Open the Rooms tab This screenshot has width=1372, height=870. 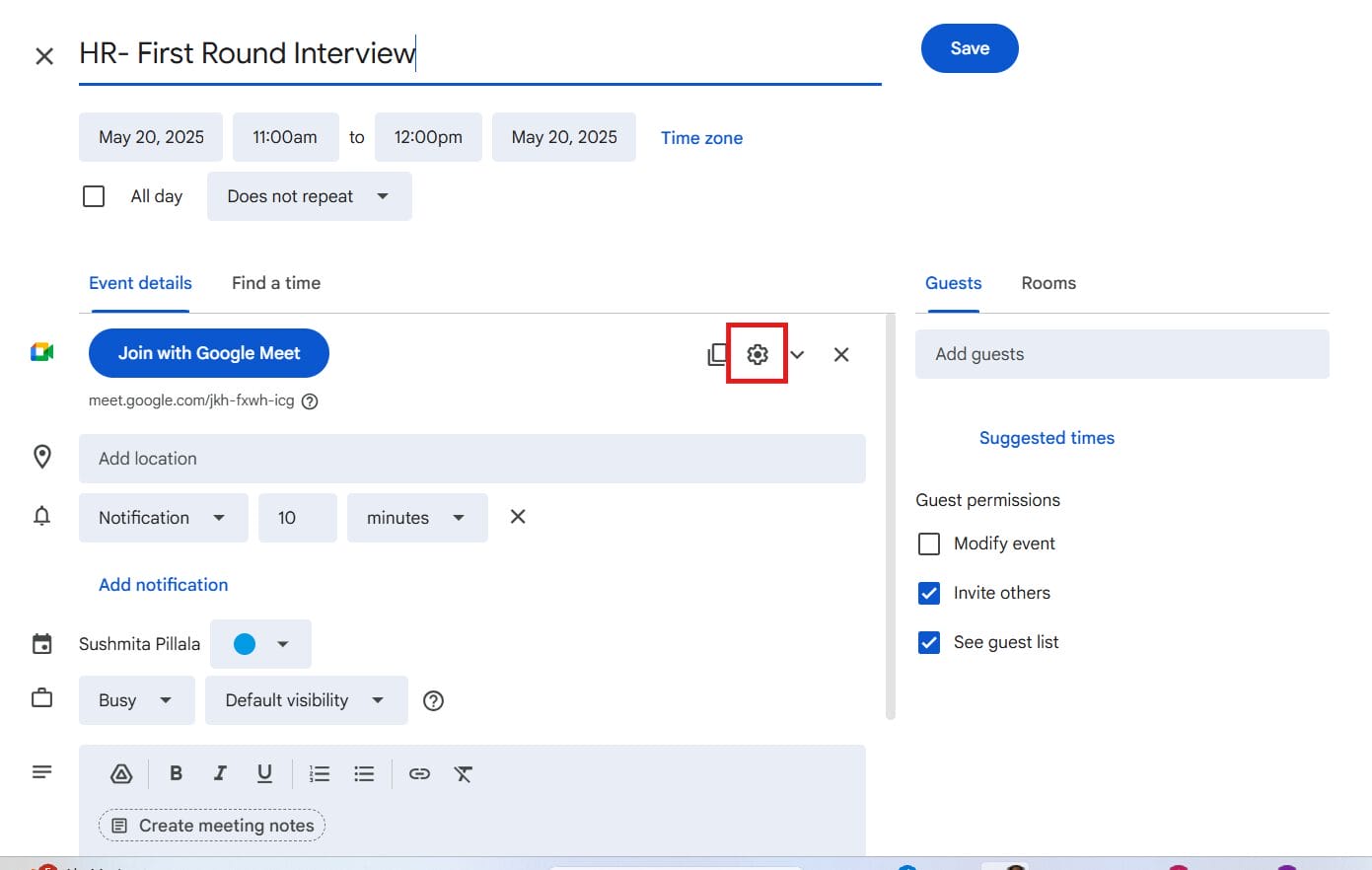click(x=1047, y=283)
